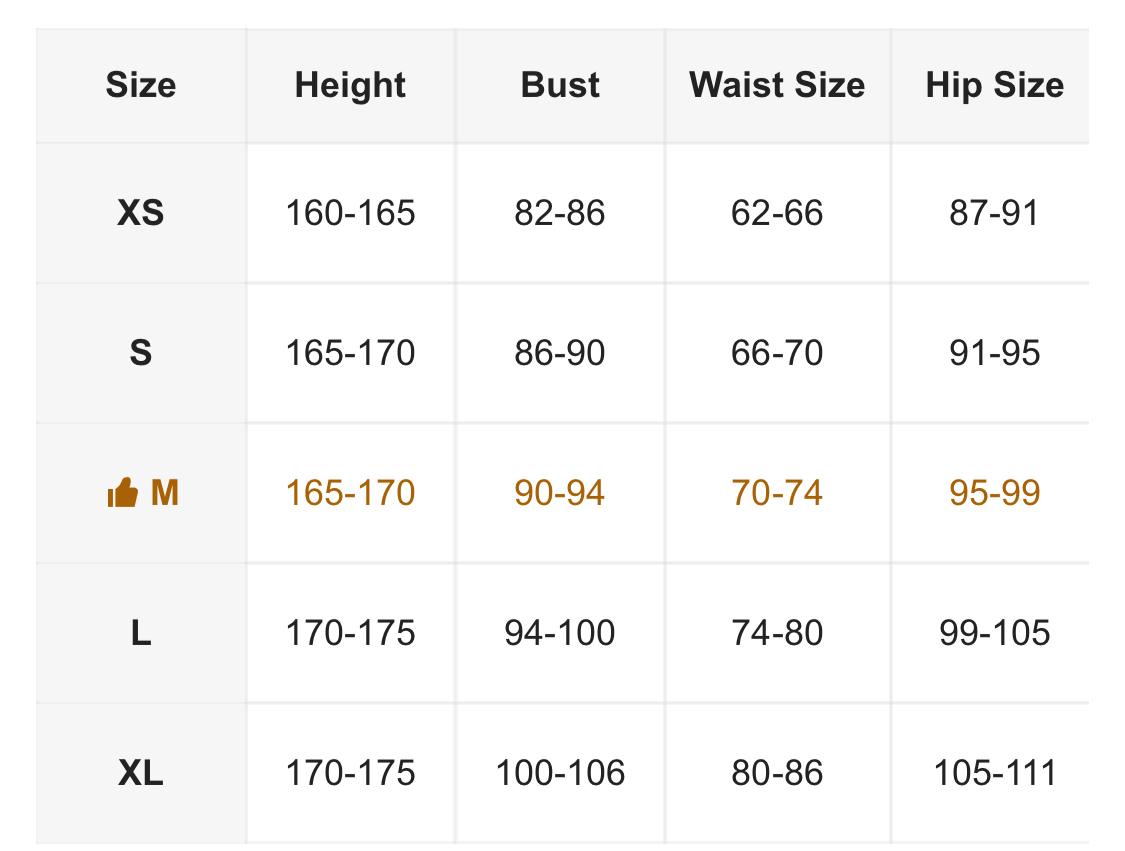Click the thumbs-up recommended size icon
The width and height of the screenshot is (1125, 851).
pos(122,493)
